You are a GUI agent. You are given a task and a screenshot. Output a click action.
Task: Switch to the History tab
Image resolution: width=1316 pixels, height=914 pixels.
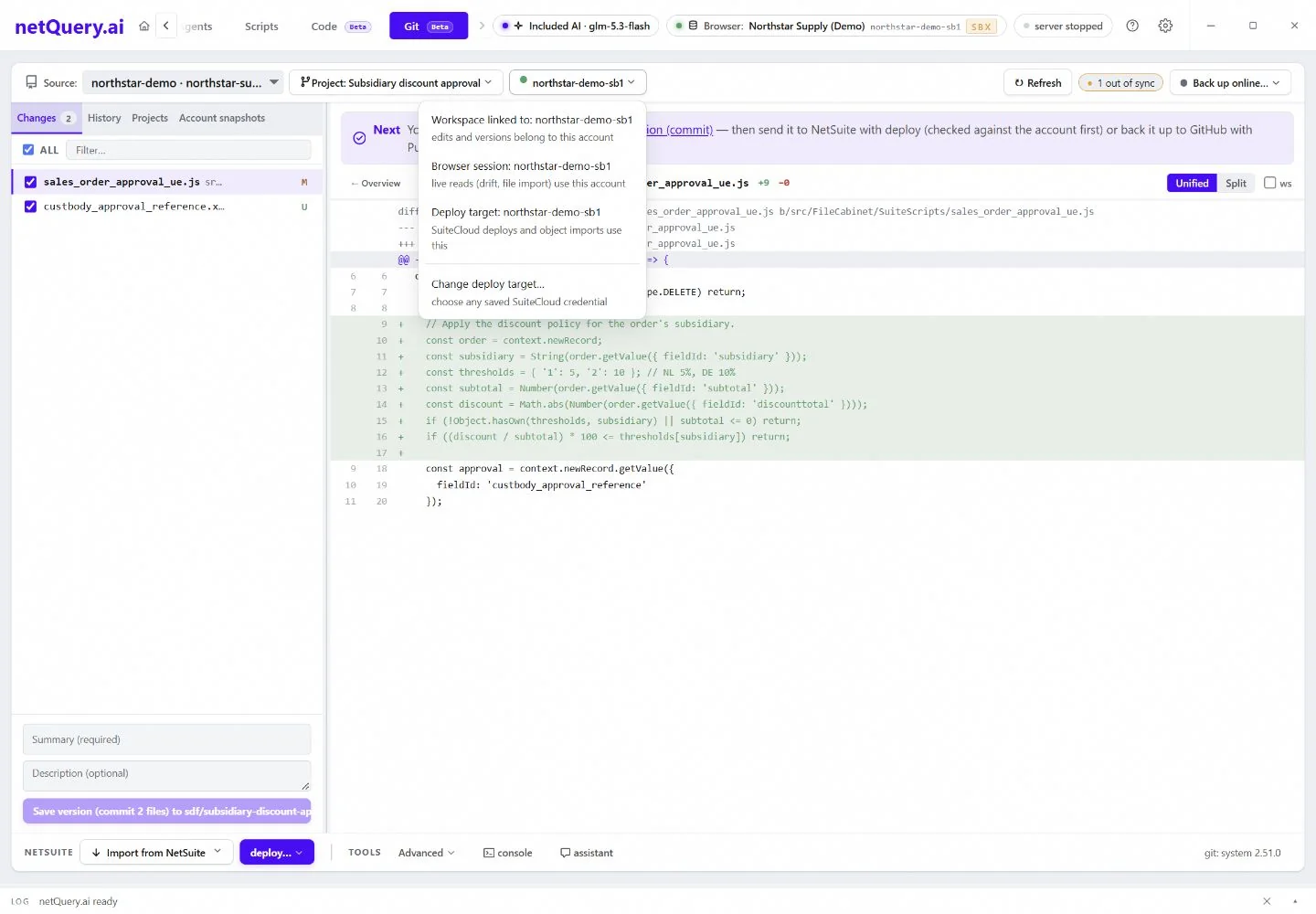(104, 118)
